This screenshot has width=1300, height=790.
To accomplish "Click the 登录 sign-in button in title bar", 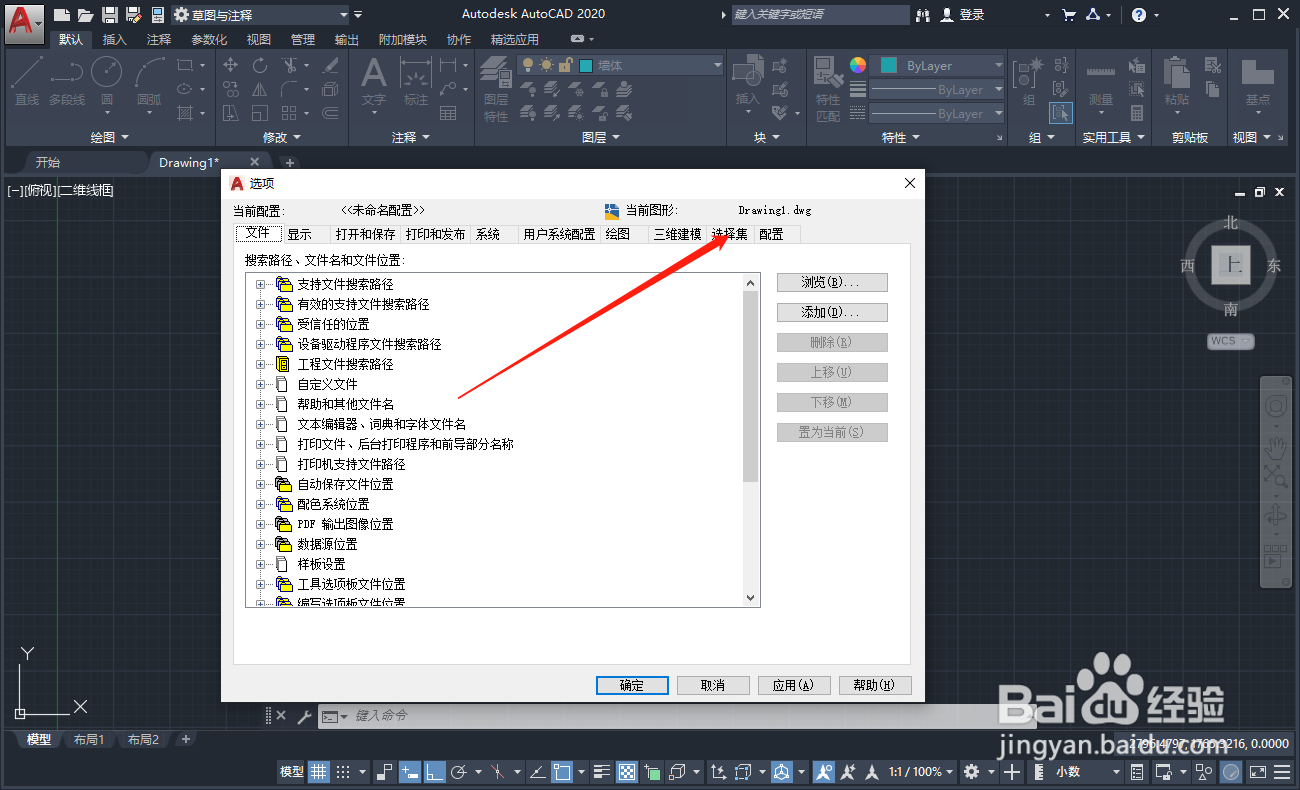I will point(963,15).
